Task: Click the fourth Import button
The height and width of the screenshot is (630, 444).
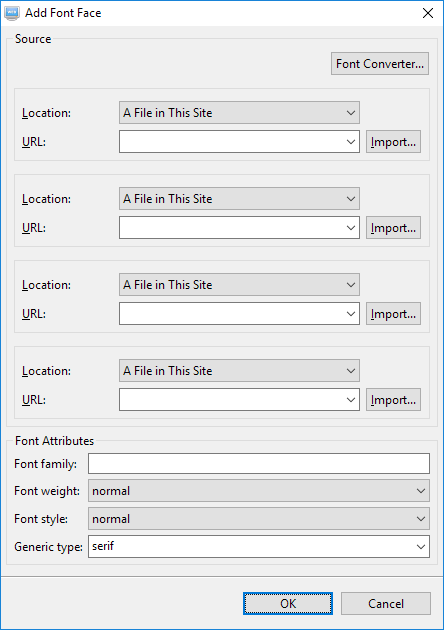Action: 393,399
